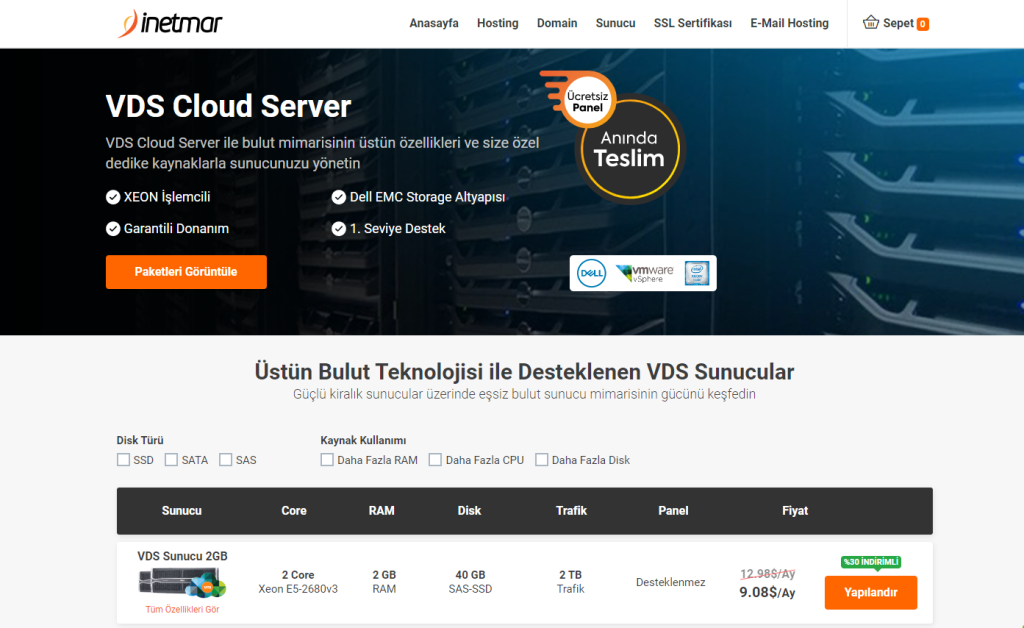Click the inetmar logo in the header
This screenshot has height=628, width=1024.
[x=170, y=23]
